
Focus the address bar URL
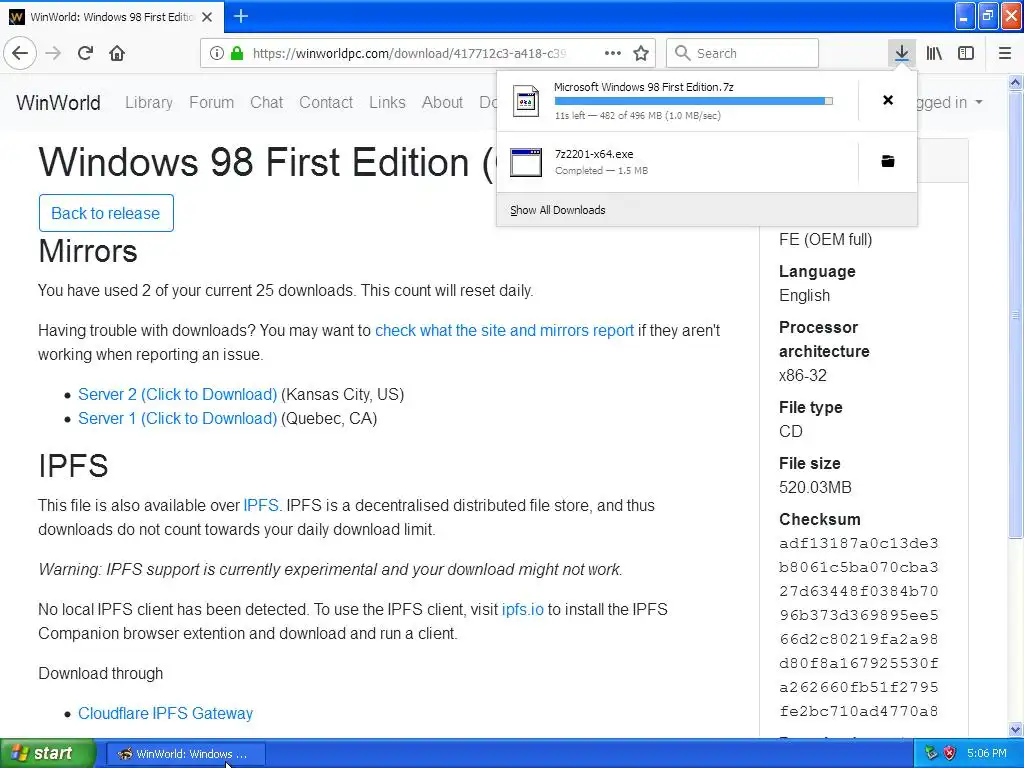[409, 53]
